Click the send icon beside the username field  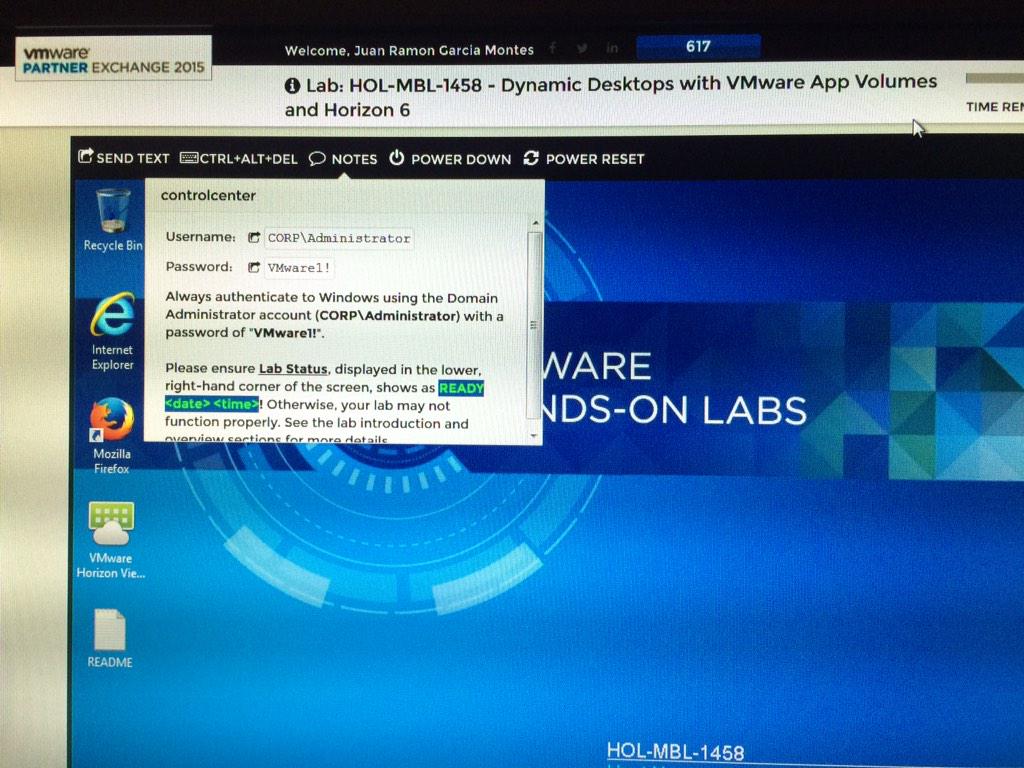254,238
